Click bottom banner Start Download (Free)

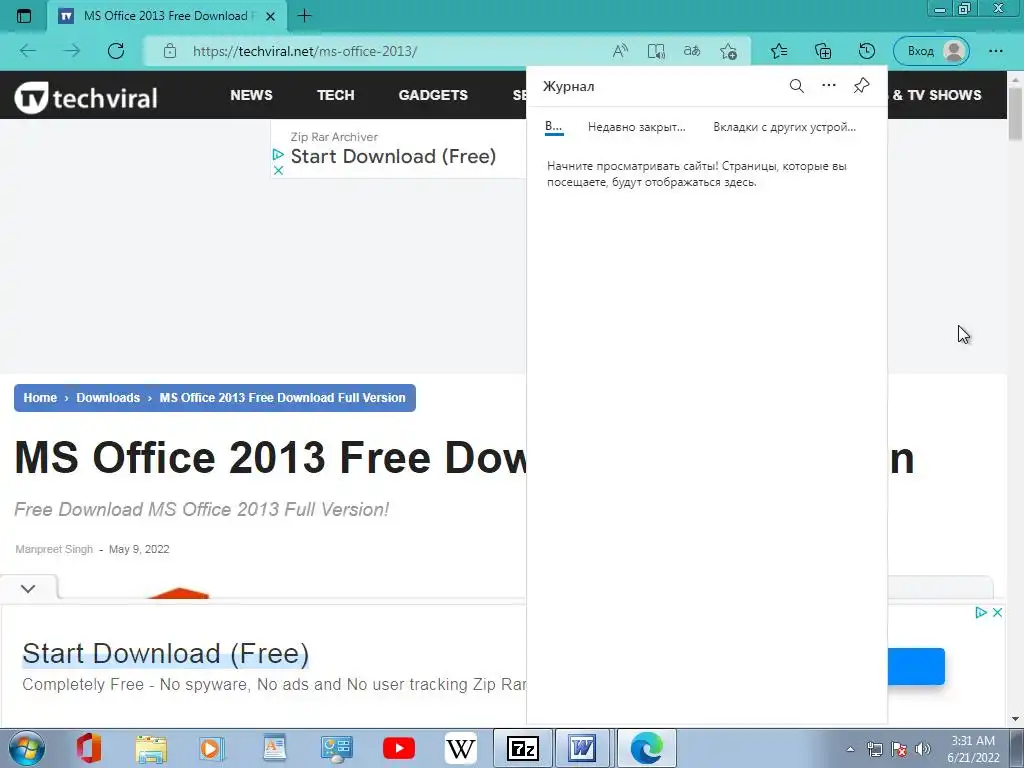165,654
